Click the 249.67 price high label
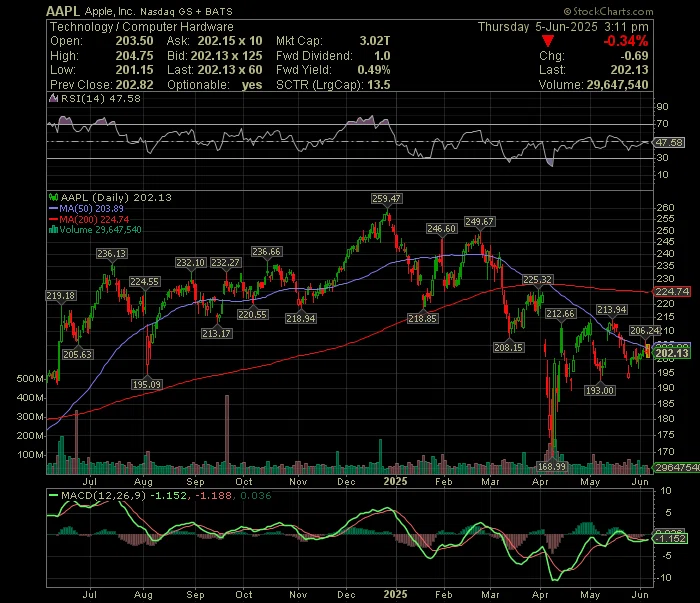The image size is (700, 603). [479, 221]
